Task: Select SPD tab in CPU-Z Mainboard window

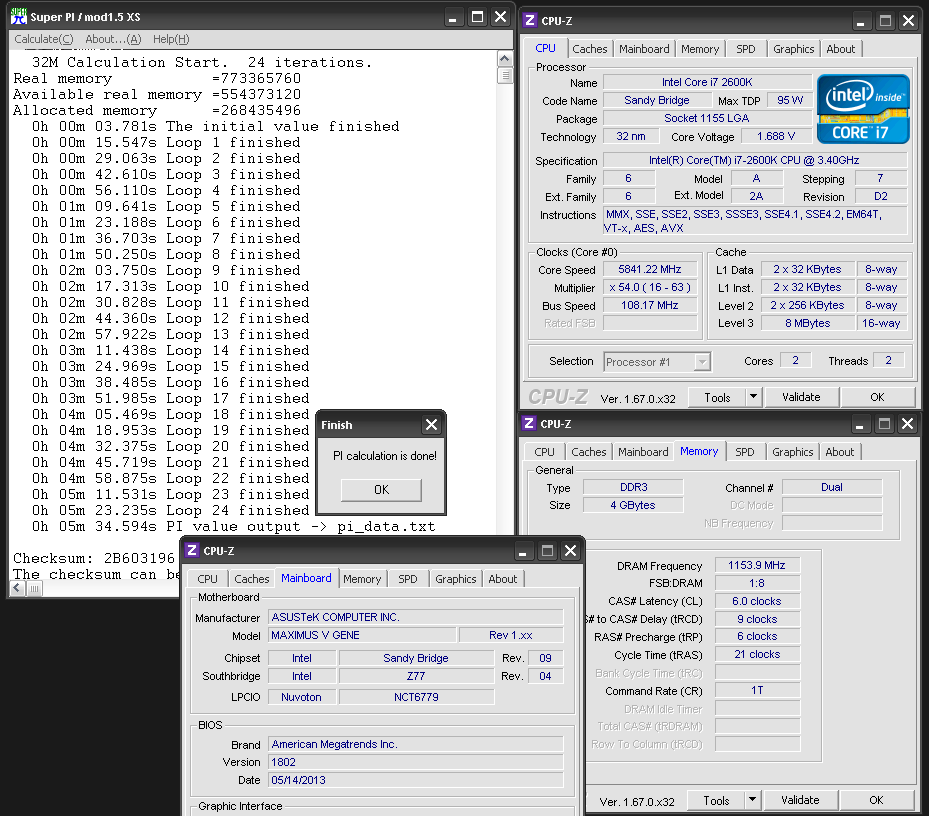Action: point(407,579)
